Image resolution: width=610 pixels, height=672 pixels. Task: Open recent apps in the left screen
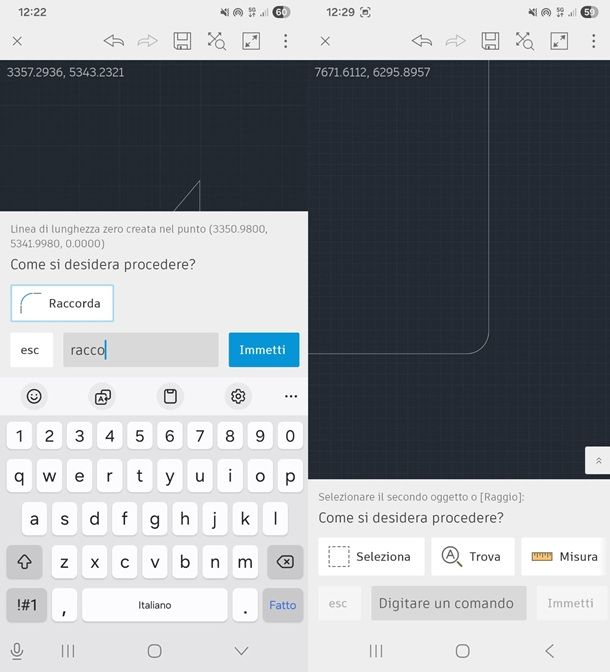click(68, 651)
